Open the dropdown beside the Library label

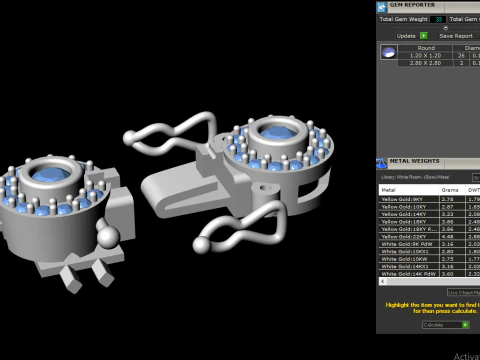pos(476,177)
